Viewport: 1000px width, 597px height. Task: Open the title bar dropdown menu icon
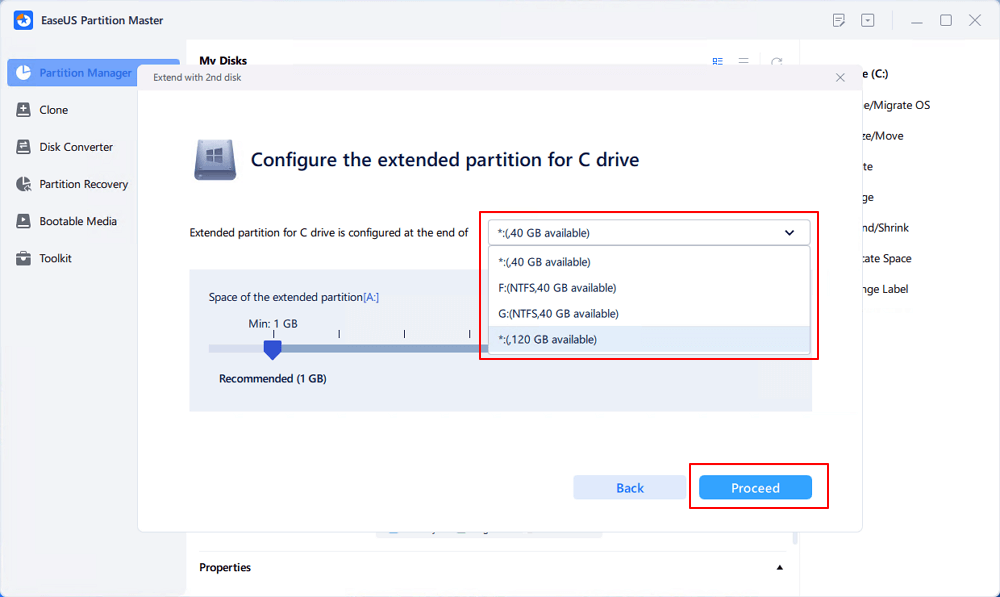click(x=868, y=20)
